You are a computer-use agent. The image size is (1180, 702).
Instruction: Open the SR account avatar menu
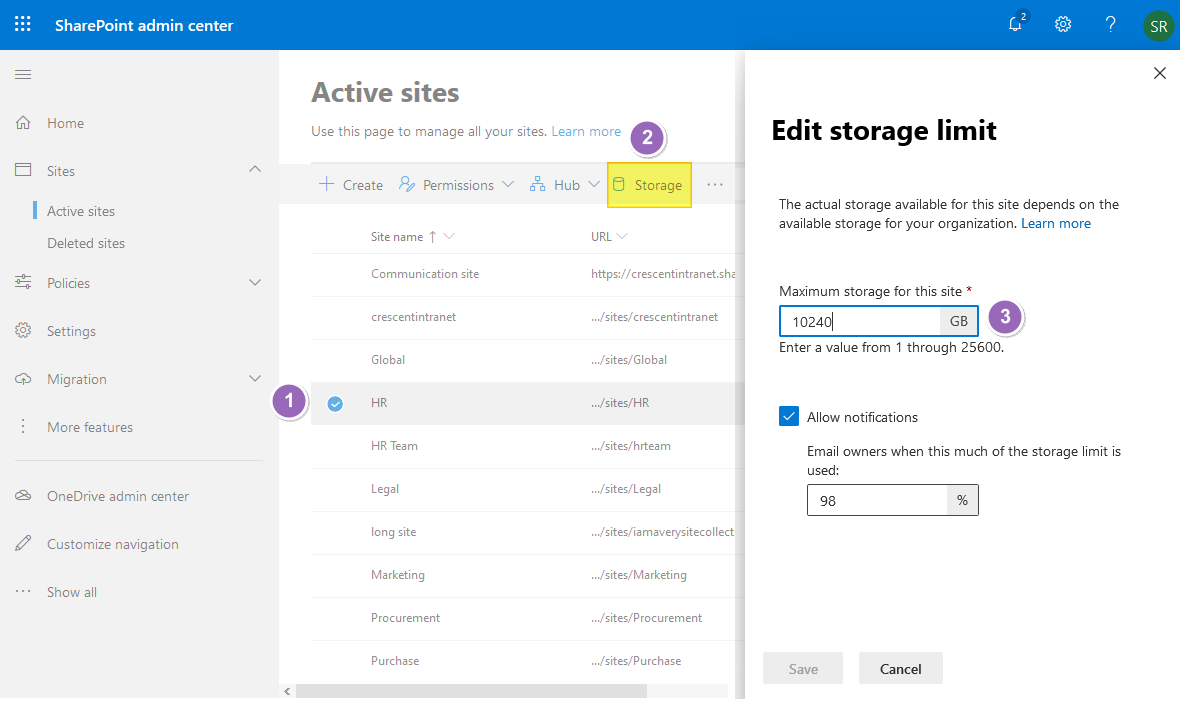click(1157, 25)
